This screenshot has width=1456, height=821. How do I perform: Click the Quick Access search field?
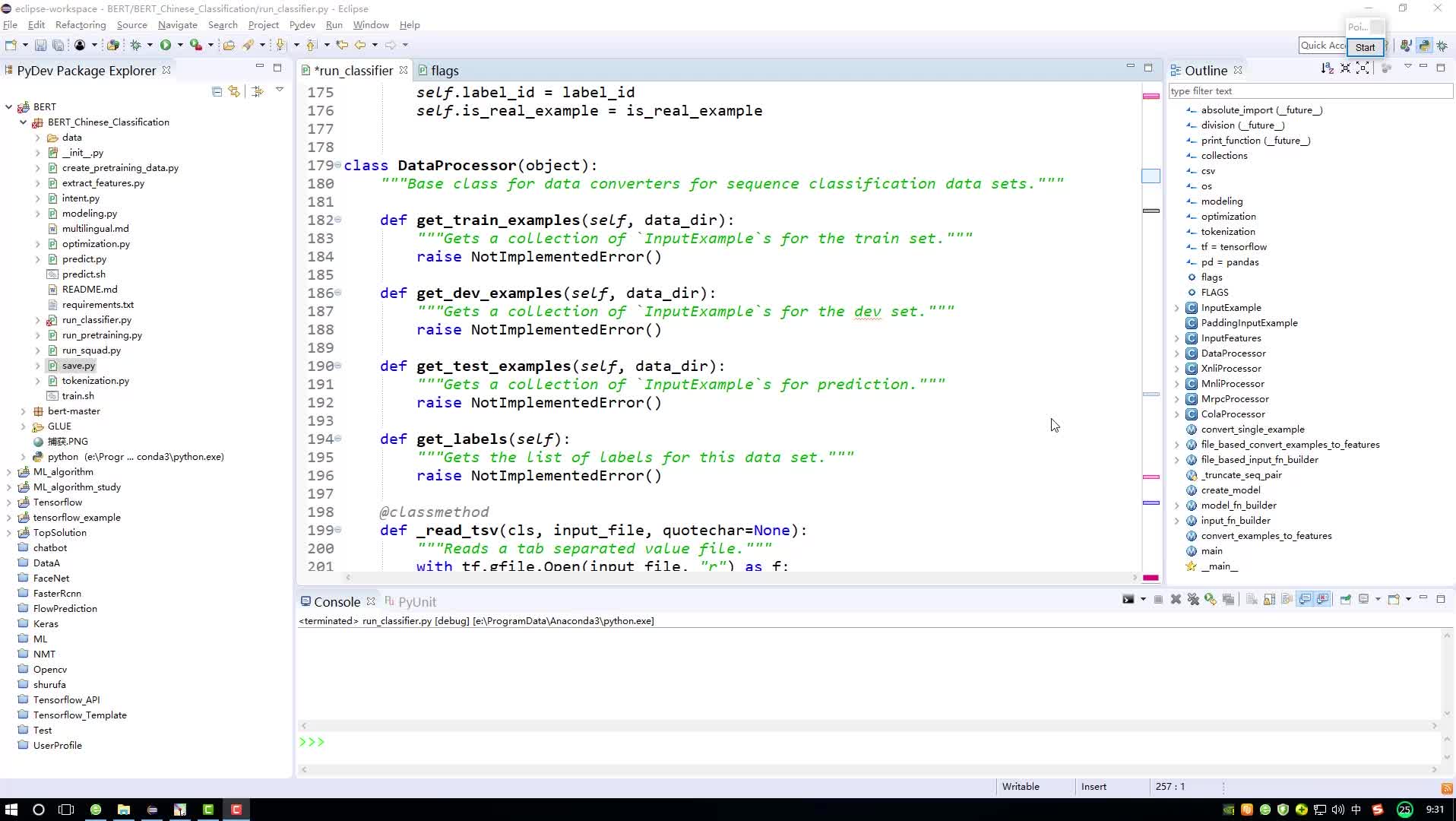pos(1322,46)
